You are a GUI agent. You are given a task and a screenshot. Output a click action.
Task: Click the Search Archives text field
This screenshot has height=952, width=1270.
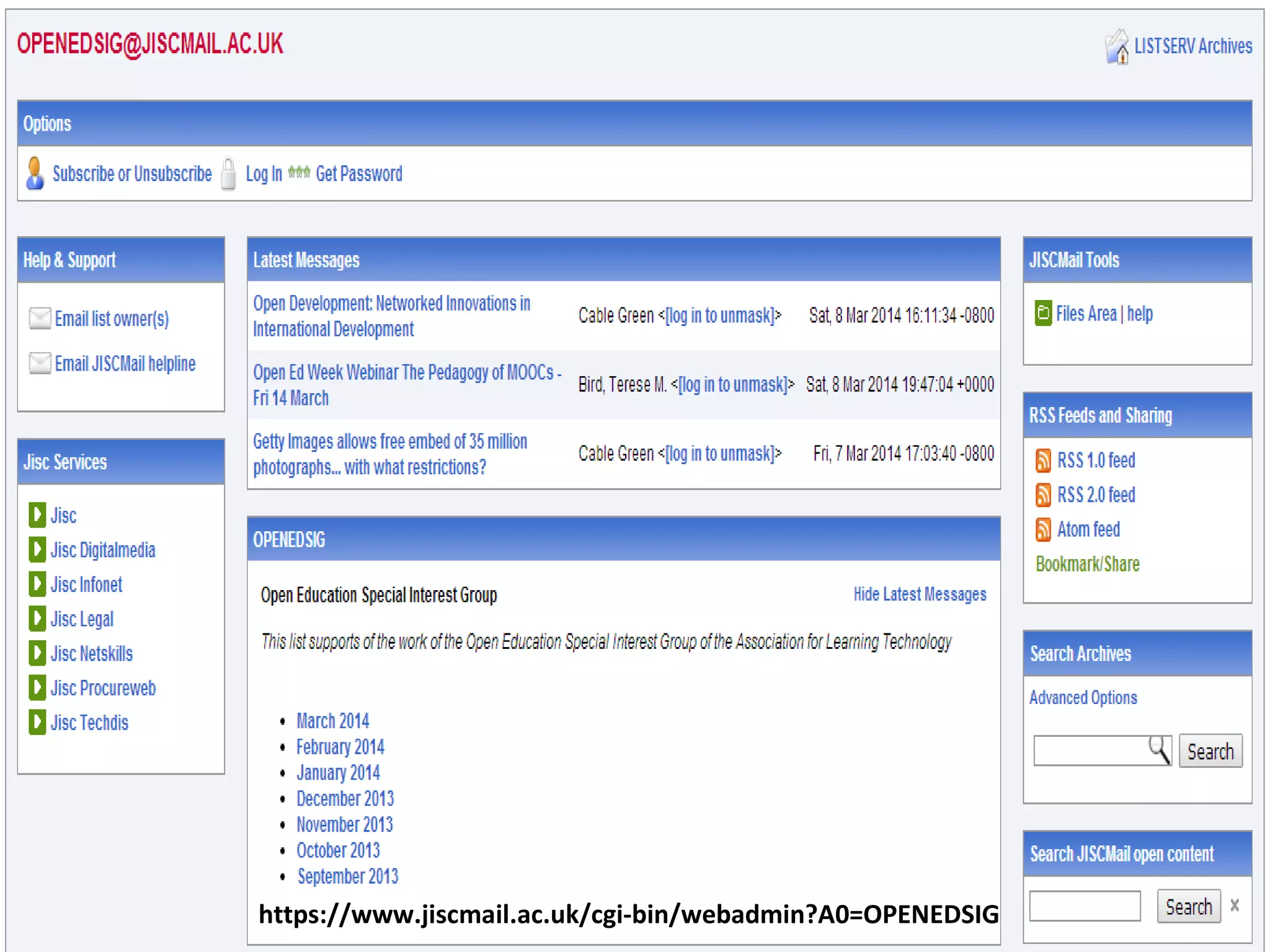click(x=1102, y=751)
